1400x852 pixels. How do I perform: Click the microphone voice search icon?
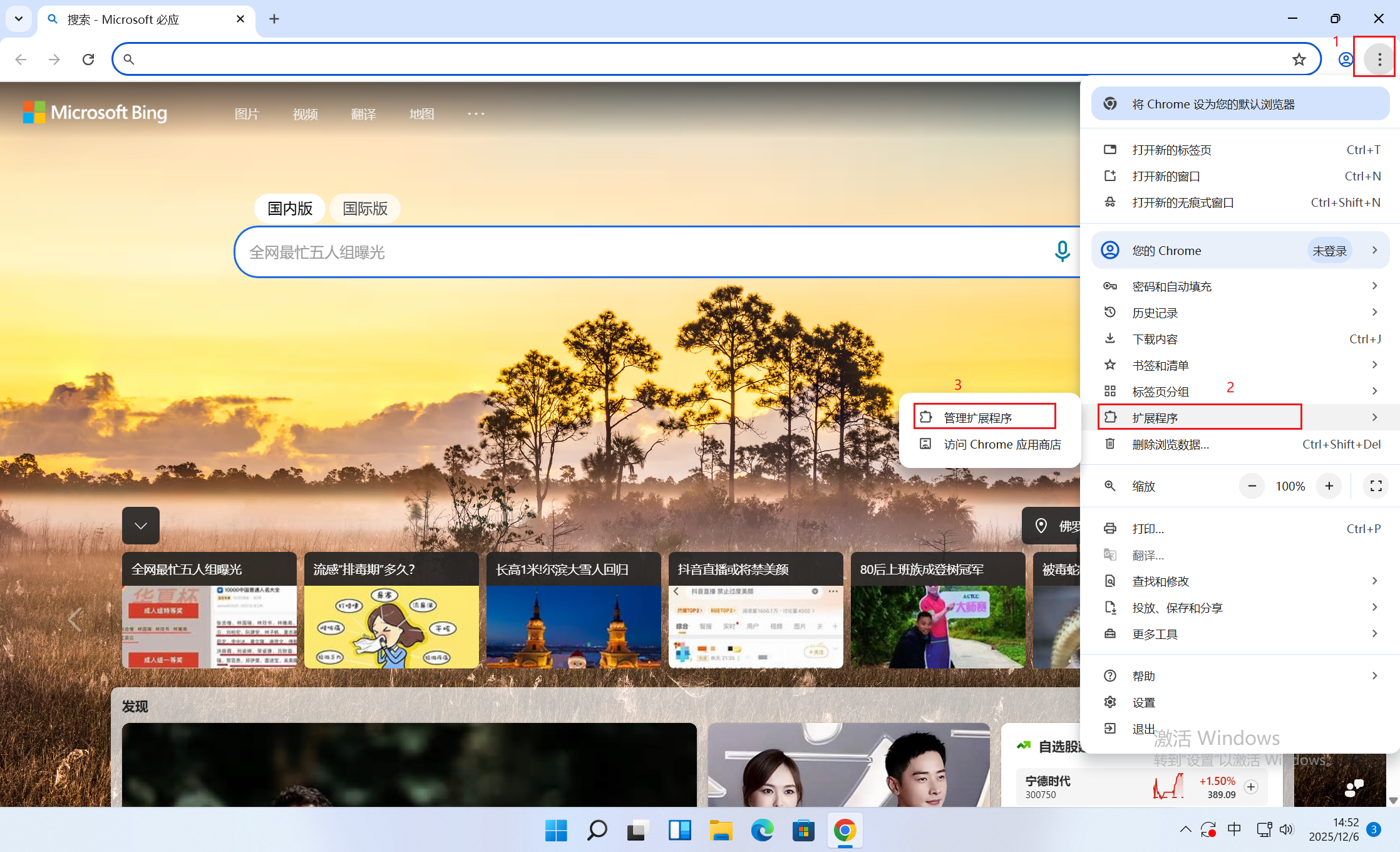pyautogui.click(x=1062, y=251)
